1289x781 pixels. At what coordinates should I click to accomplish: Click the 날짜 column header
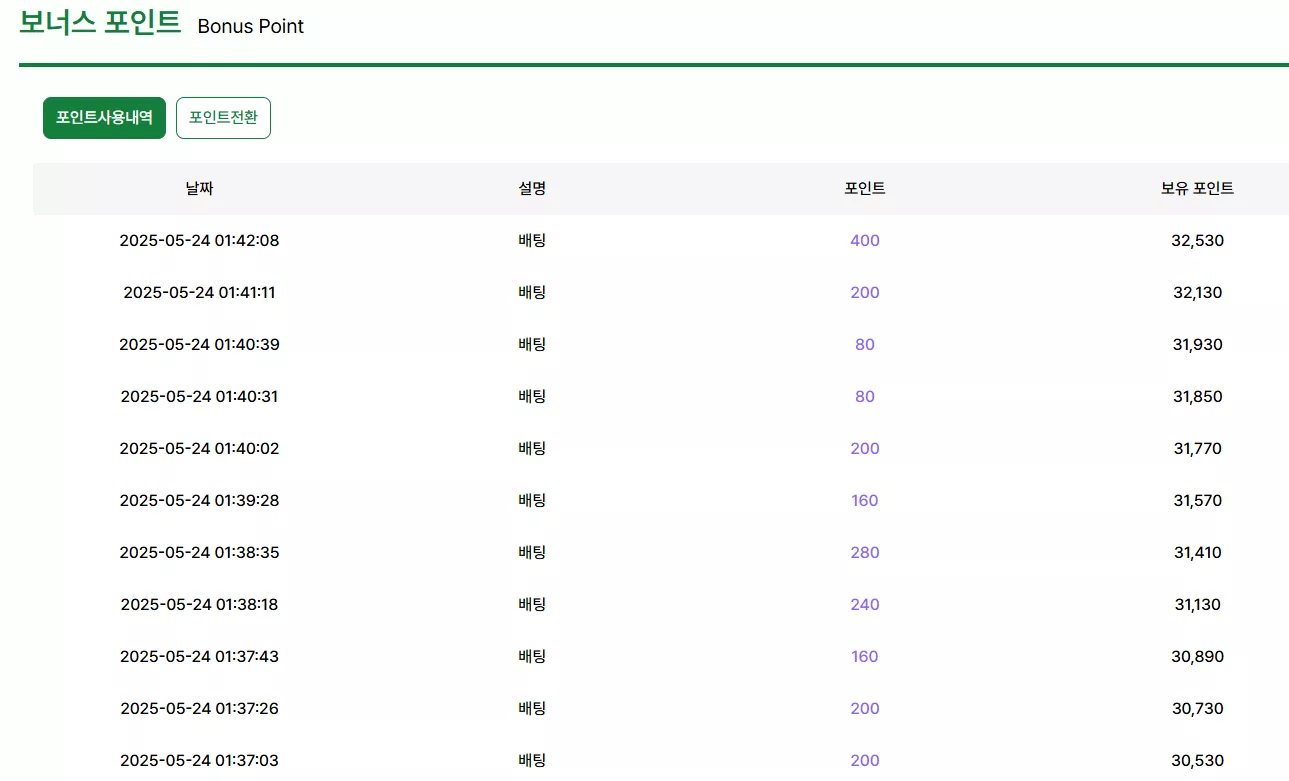(x=199, y=188)
